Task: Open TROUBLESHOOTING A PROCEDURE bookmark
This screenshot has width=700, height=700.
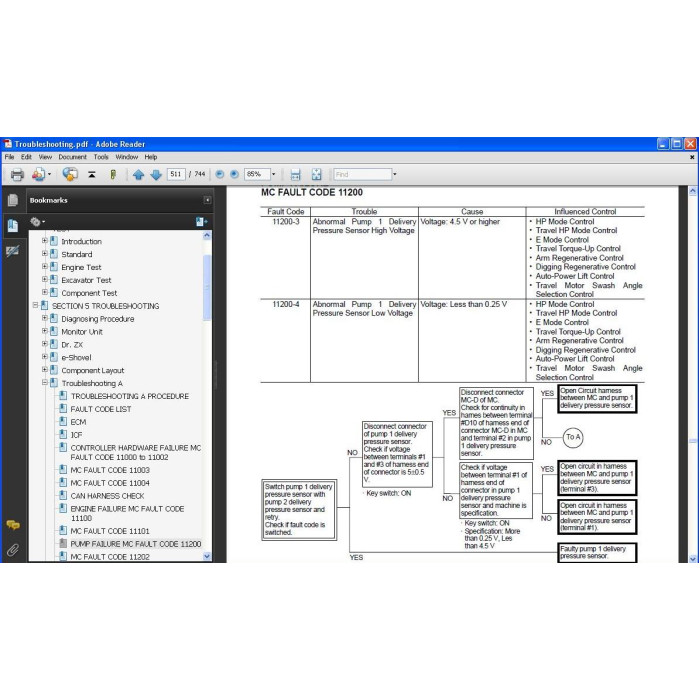Action: (x=130, y=396)
